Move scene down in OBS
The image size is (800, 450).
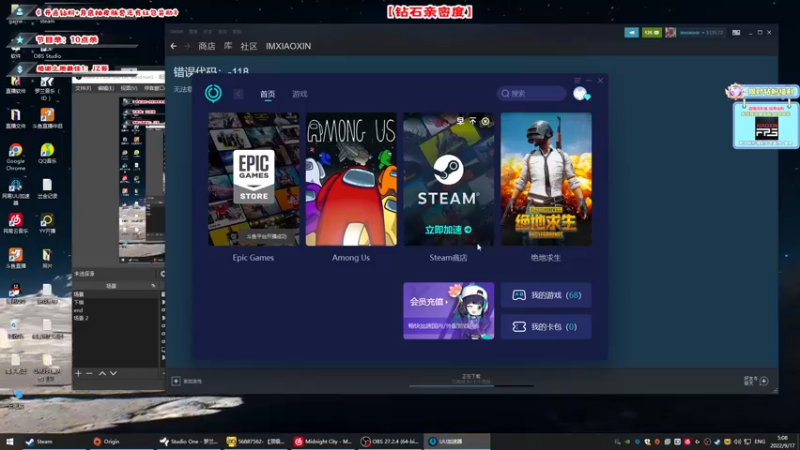(x=113, y=373)
